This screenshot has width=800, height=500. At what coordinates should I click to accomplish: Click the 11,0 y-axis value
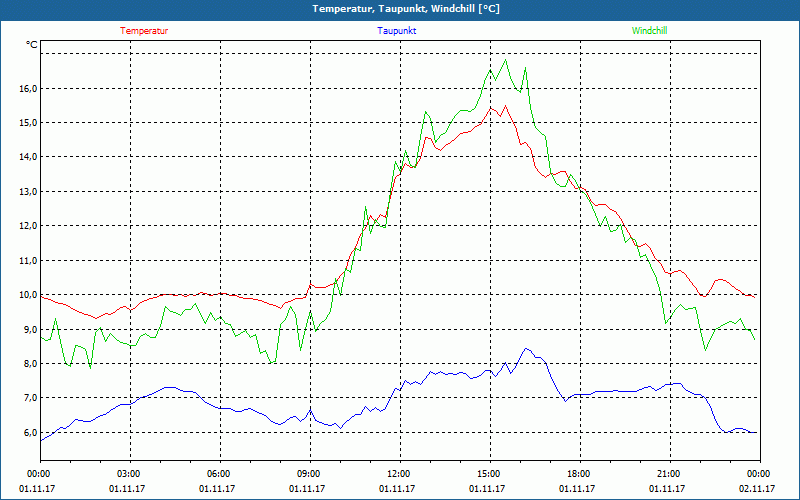coord(29,261)
